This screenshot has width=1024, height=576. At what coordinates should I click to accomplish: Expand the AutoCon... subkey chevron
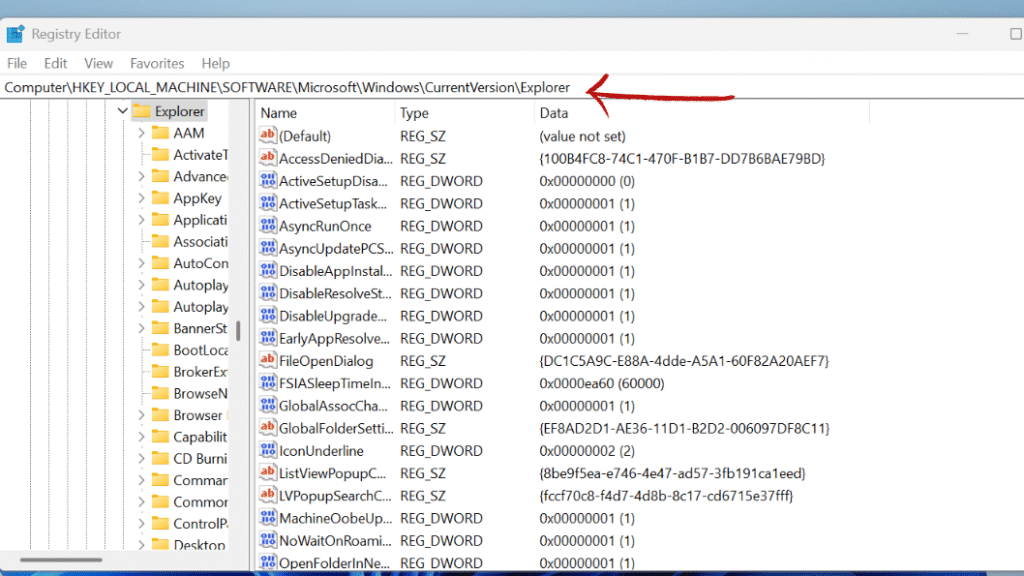(x=141, y=263)
